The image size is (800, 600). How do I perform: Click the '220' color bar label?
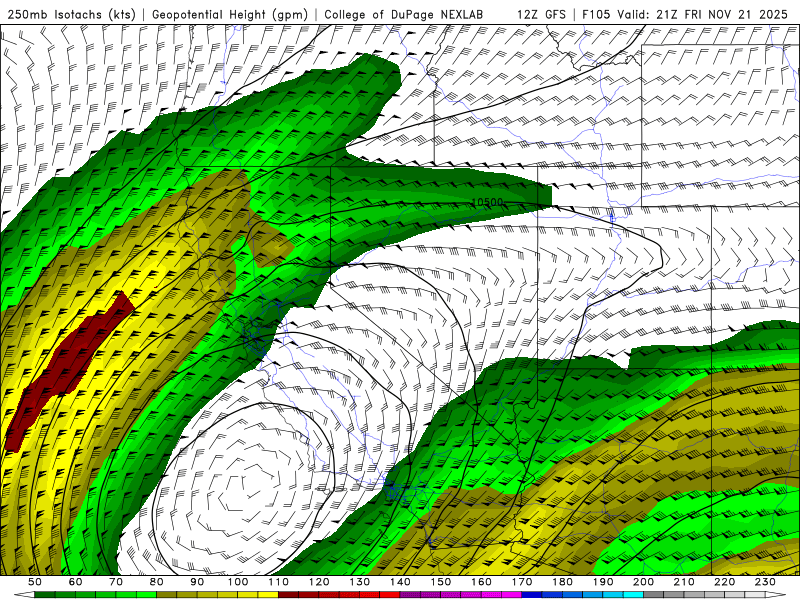pos(725,582)
